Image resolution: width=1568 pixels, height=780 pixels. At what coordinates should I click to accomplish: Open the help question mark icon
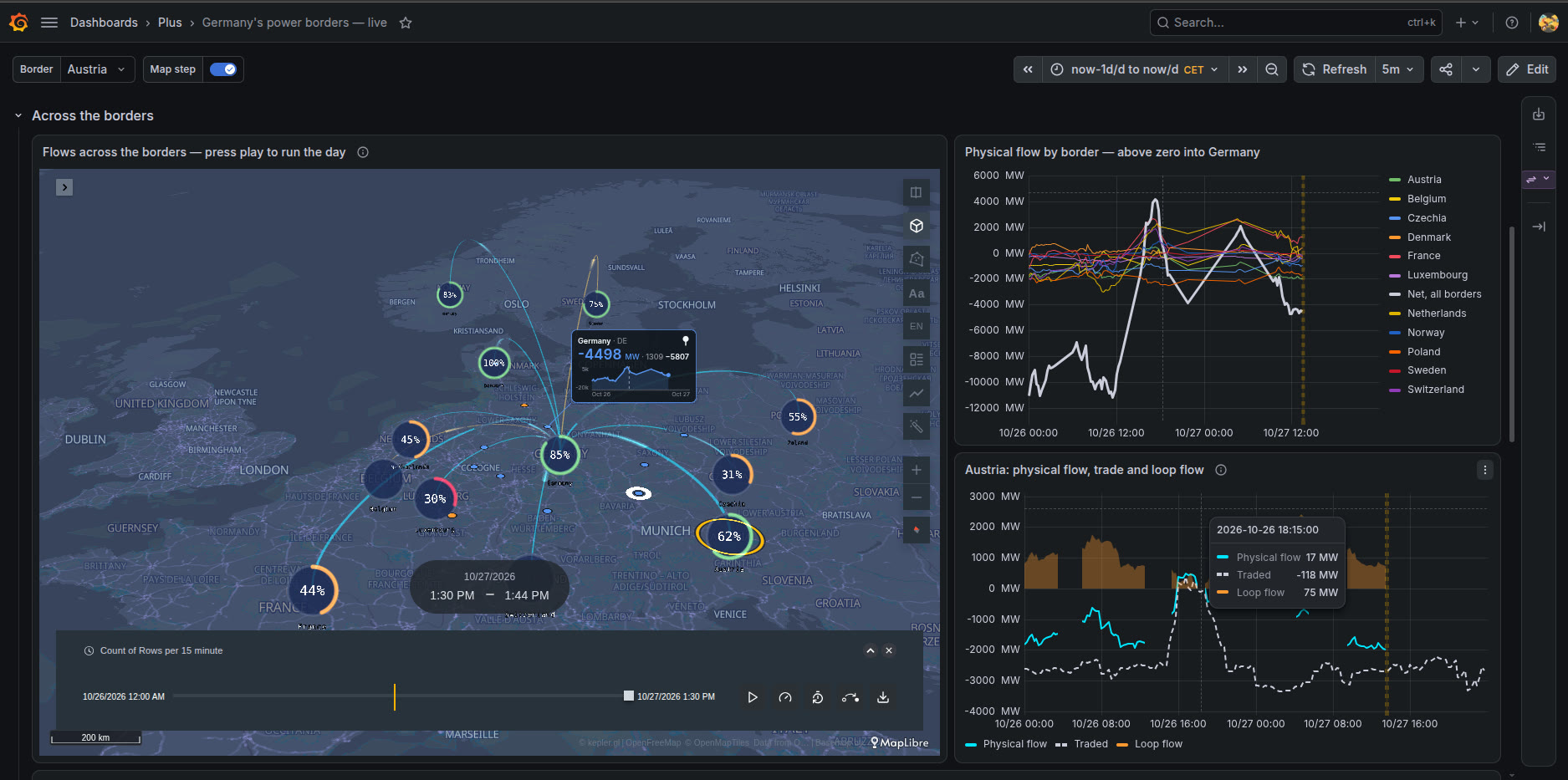1512,23
